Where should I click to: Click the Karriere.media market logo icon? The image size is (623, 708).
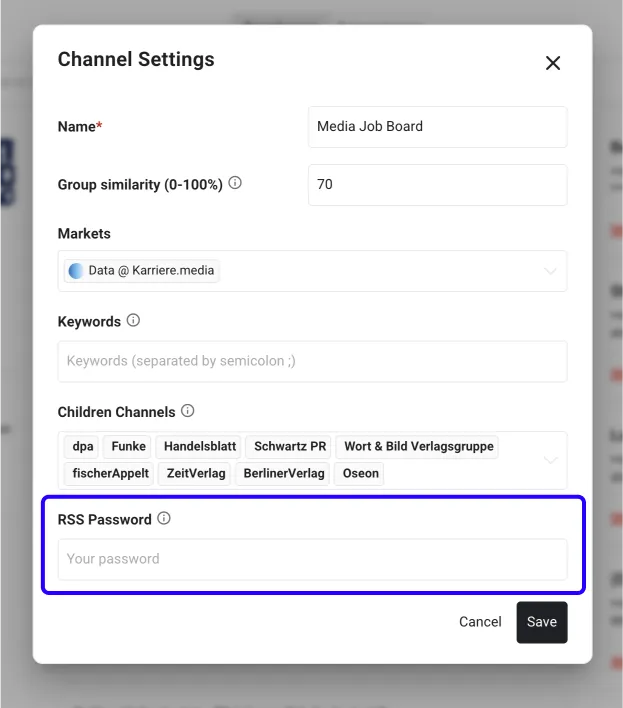point(76,270)
